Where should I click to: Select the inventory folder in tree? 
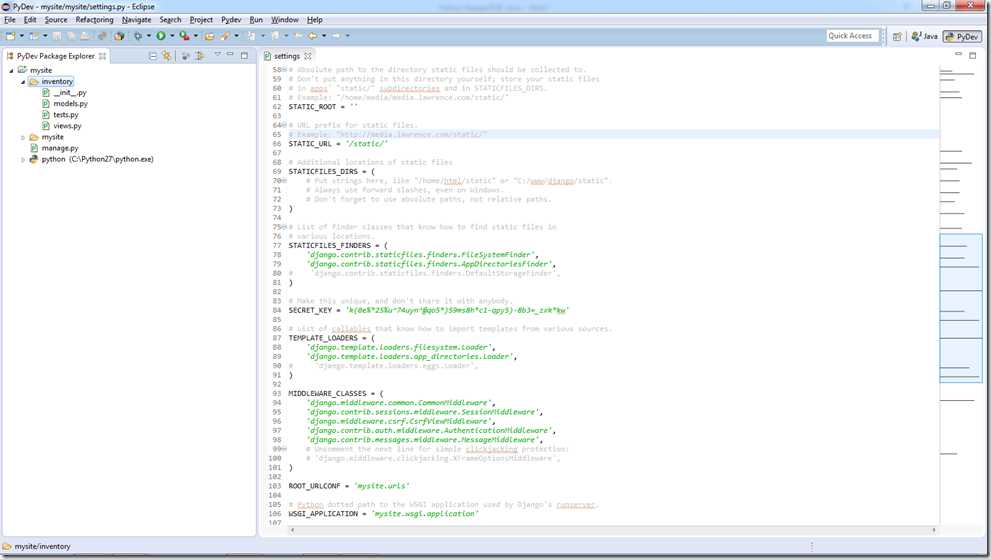[x=57, y=82]
